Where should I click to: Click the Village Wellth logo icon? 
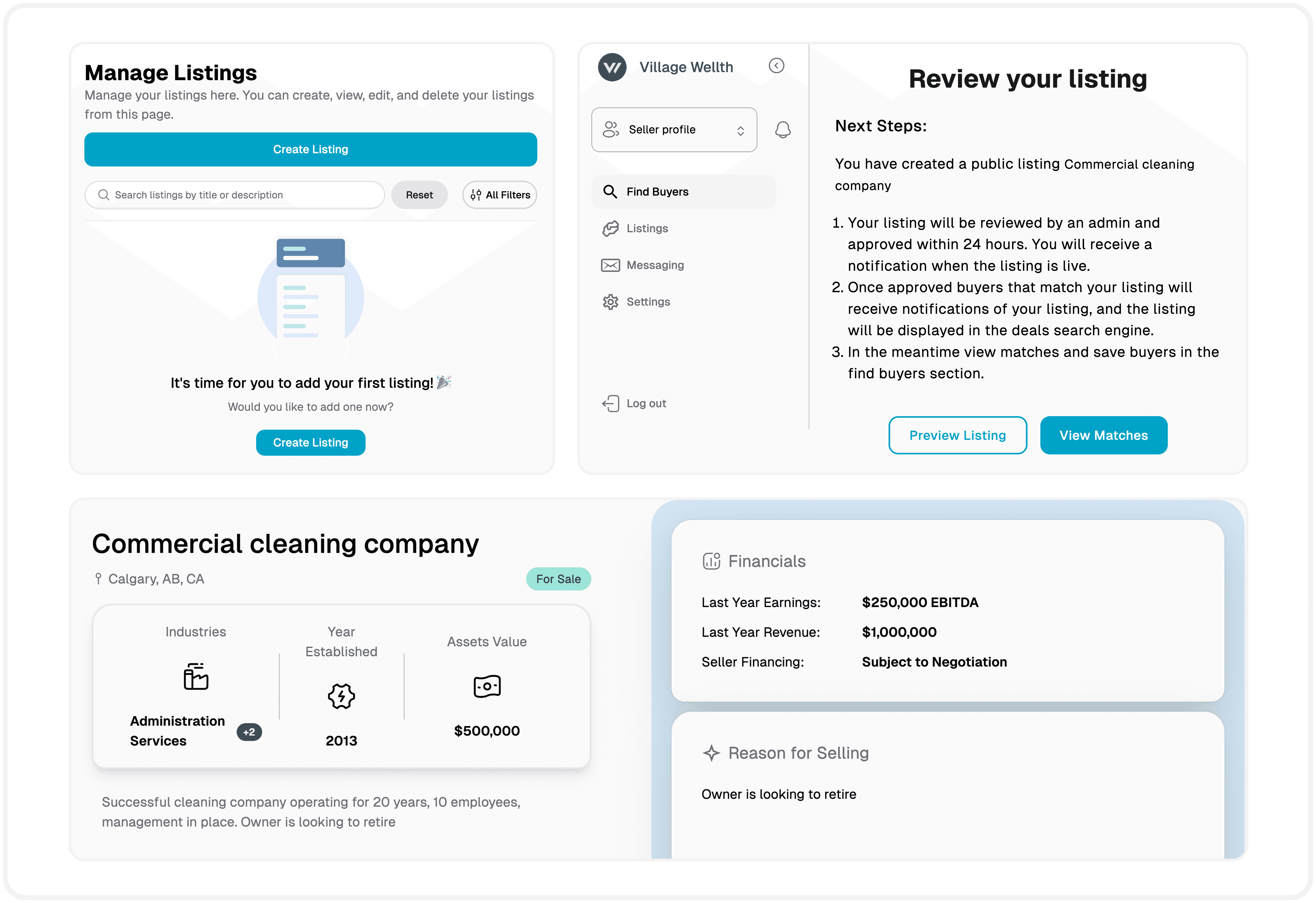612,67
